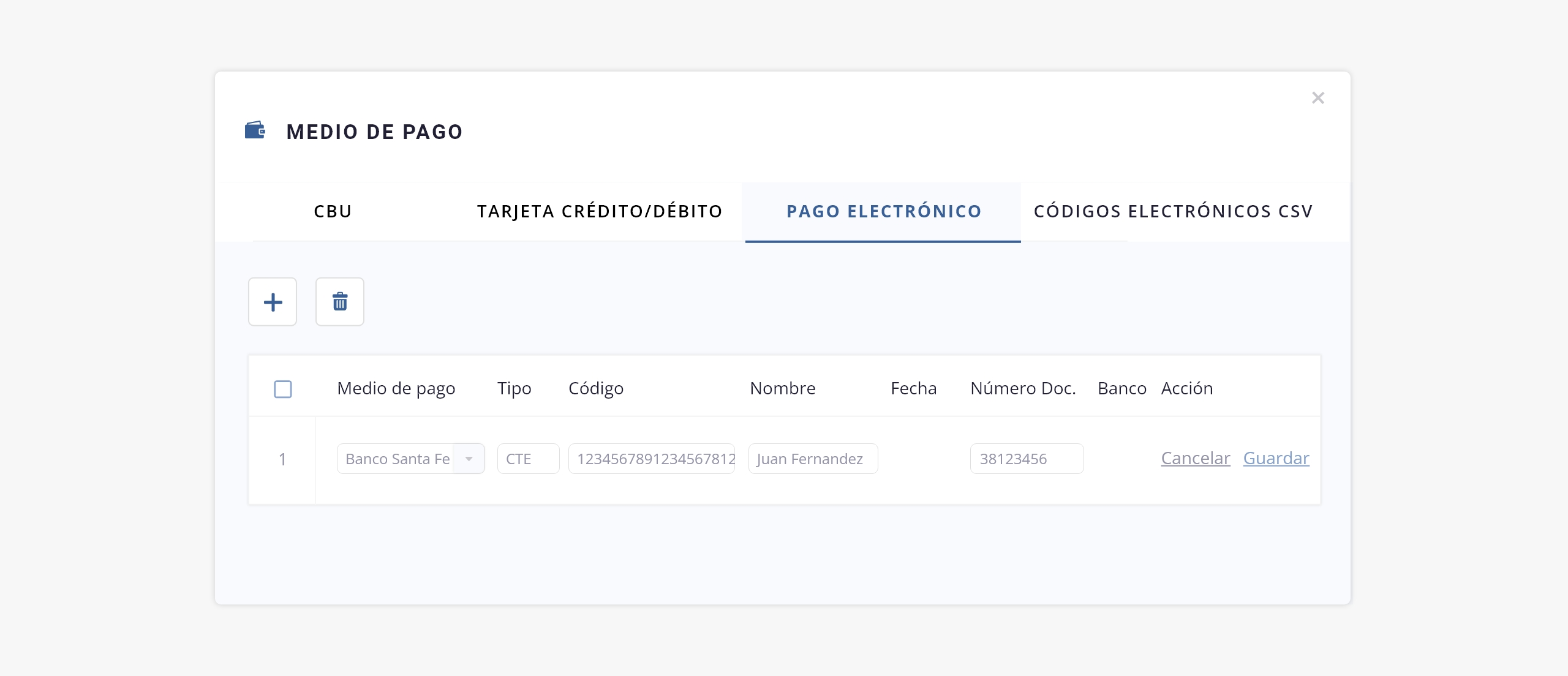
Task: Focus the Tipo field containing CTE
Action: tap(528, 459)
